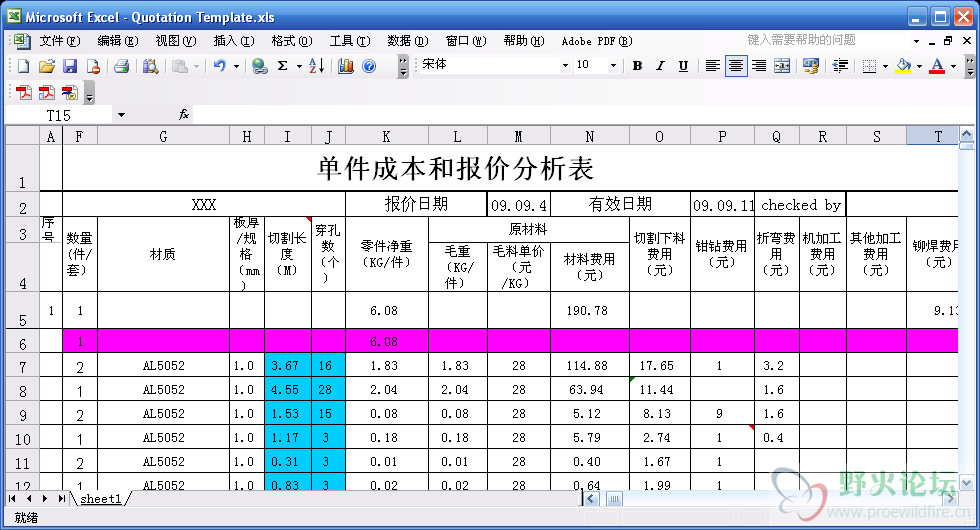Click the Merge and Center icon
The height and width of the screenshot is (530, 980).
click(782, 66)
